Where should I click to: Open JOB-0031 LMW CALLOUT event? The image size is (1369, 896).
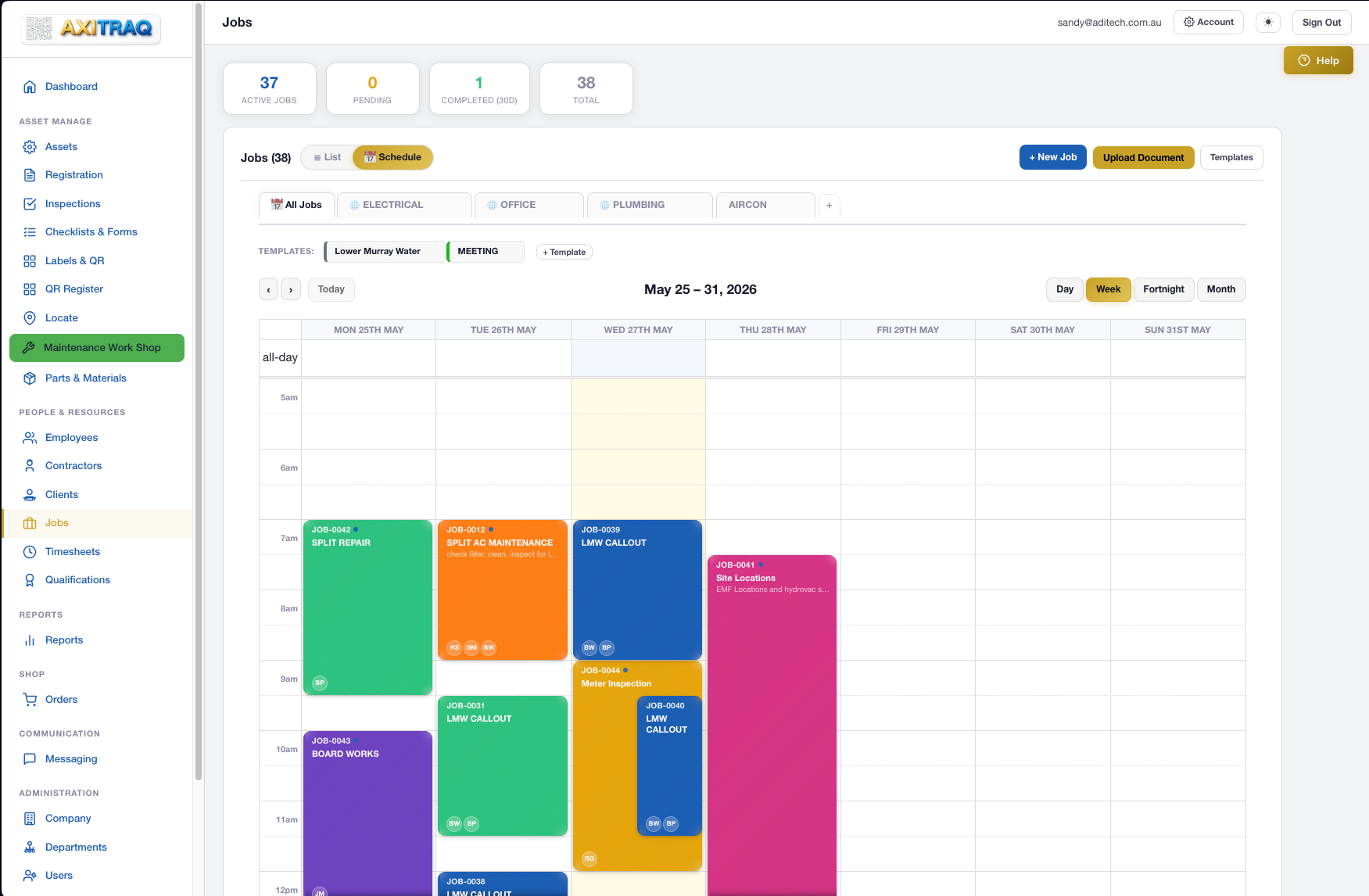[503, 766]
